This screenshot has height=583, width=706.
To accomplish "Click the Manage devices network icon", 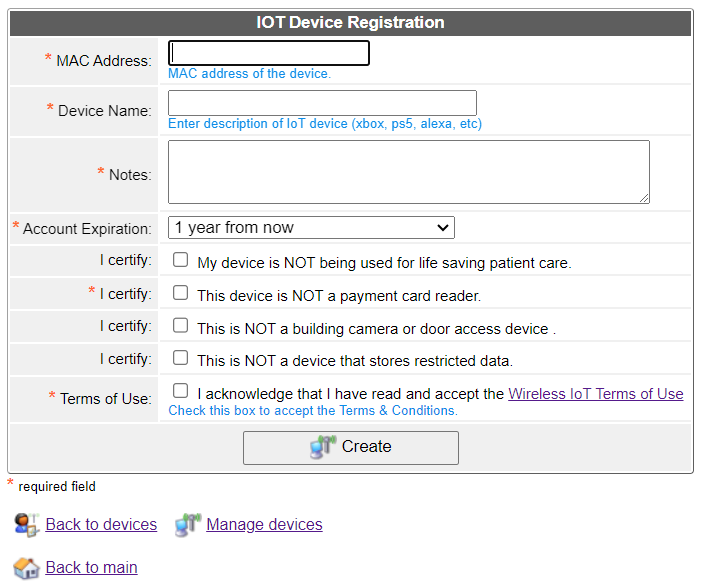I will click(188, 524).
